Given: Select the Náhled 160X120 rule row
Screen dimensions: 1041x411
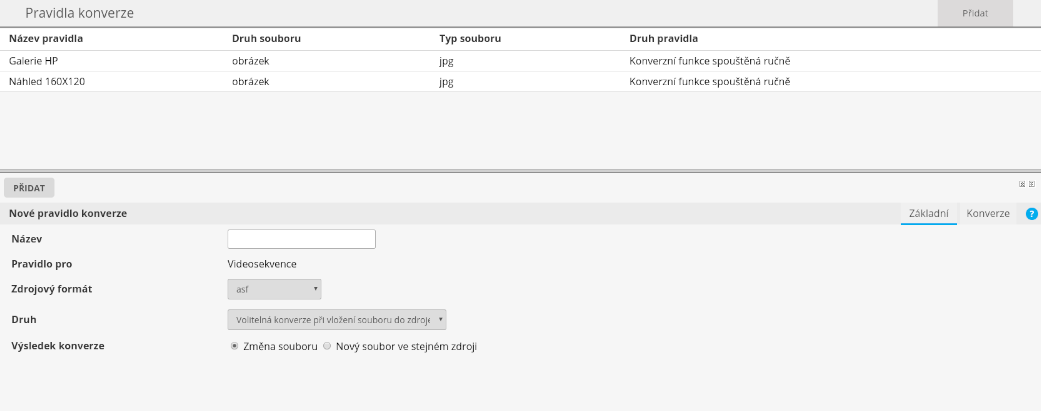Looking at the screenshot, I should 47,82.
